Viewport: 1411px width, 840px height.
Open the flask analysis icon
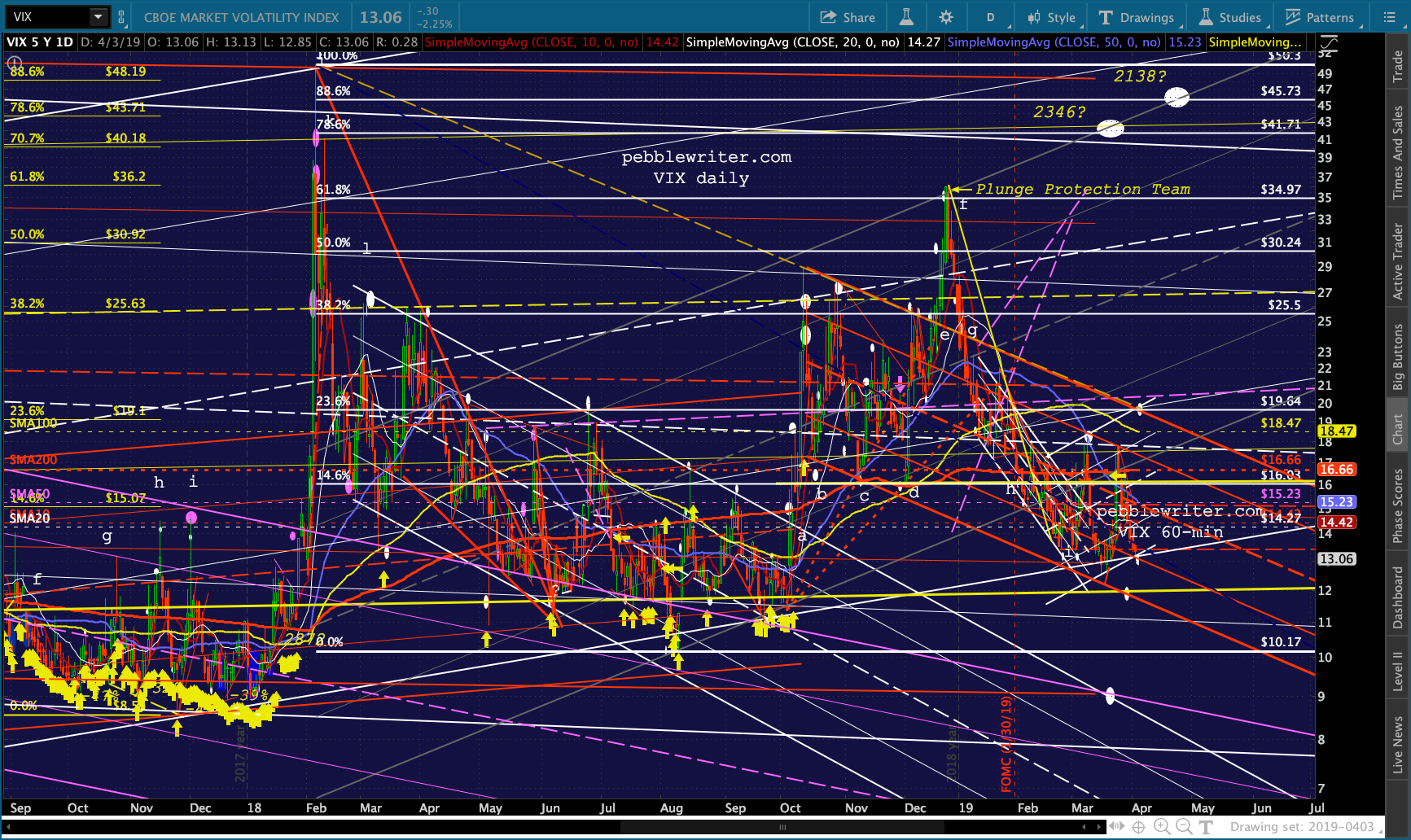click(906, 17)
